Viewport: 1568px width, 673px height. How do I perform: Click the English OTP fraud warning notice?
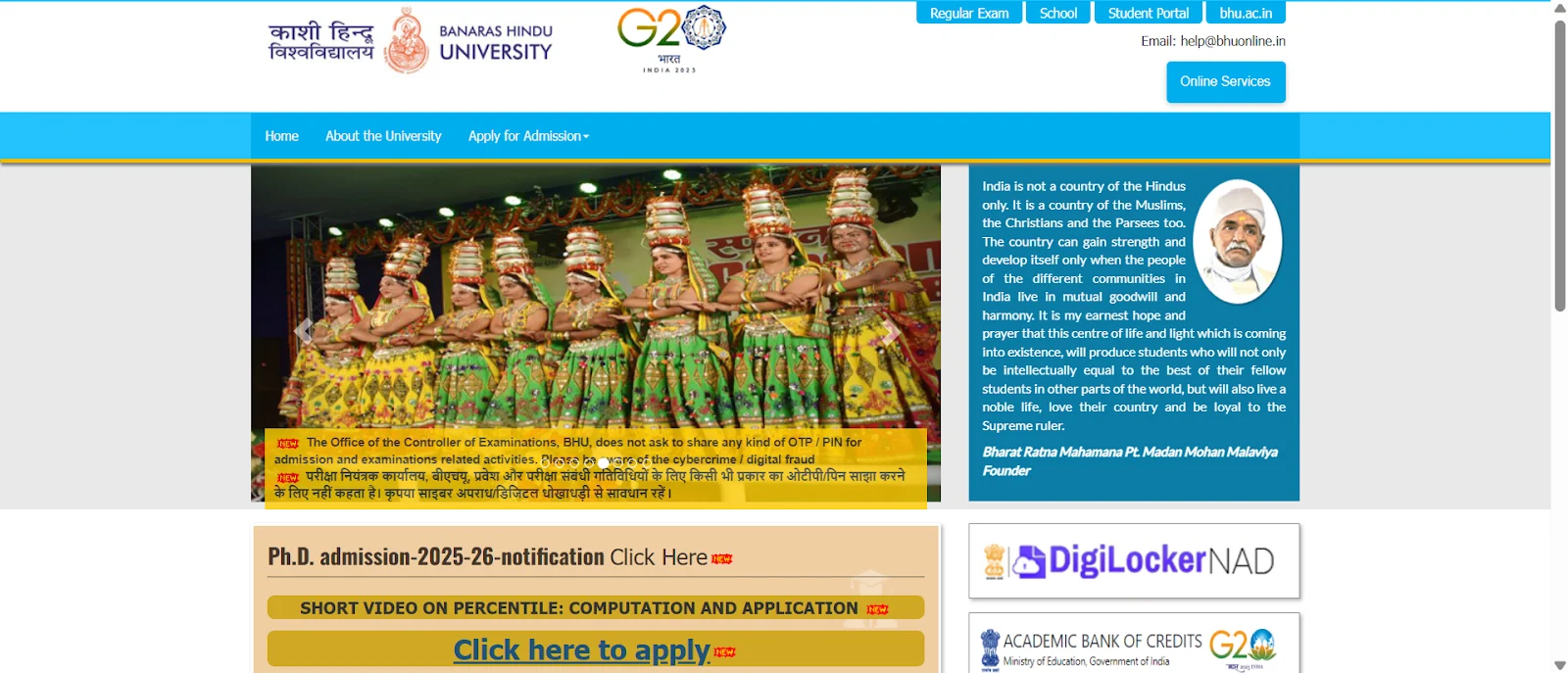point(569,451)
